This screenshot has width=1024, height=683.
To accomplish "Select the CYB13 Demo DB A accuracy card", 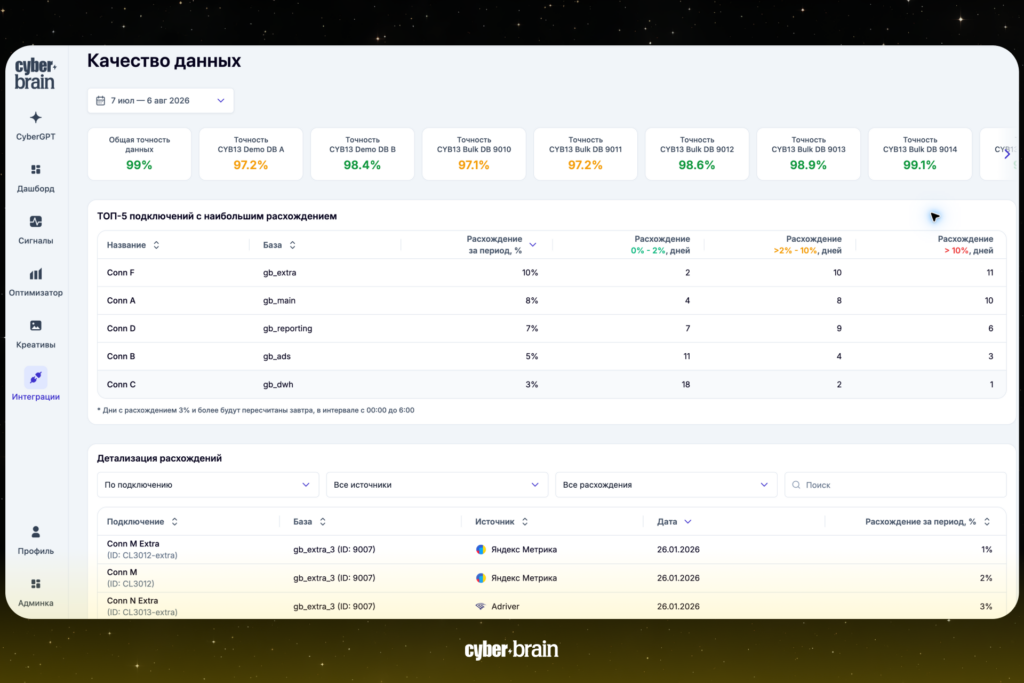I will click(251, 154).
